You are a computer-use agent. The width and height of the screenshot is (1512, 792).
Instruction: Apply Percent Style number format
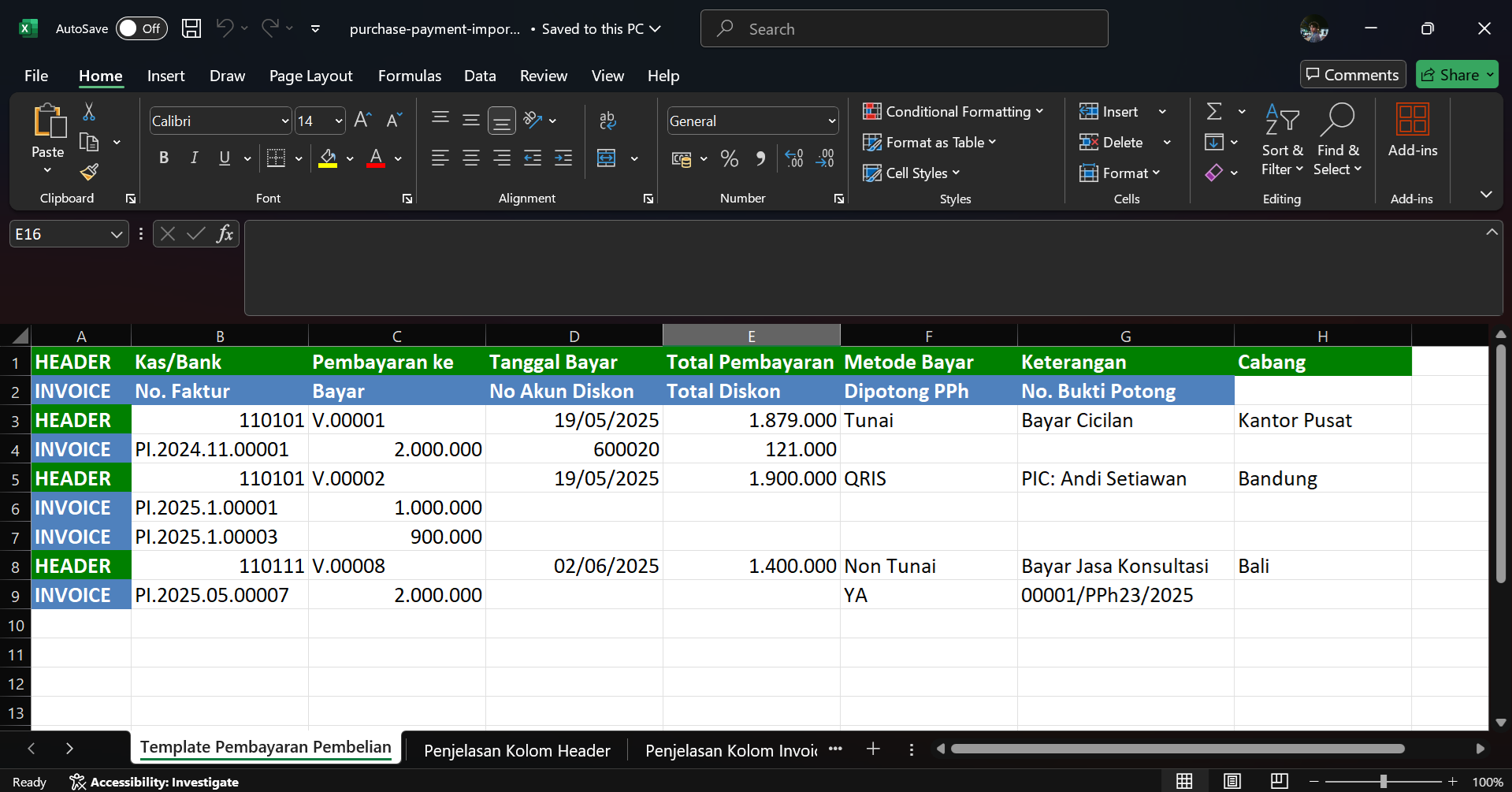pyautogui.click(x=729, y=159)
